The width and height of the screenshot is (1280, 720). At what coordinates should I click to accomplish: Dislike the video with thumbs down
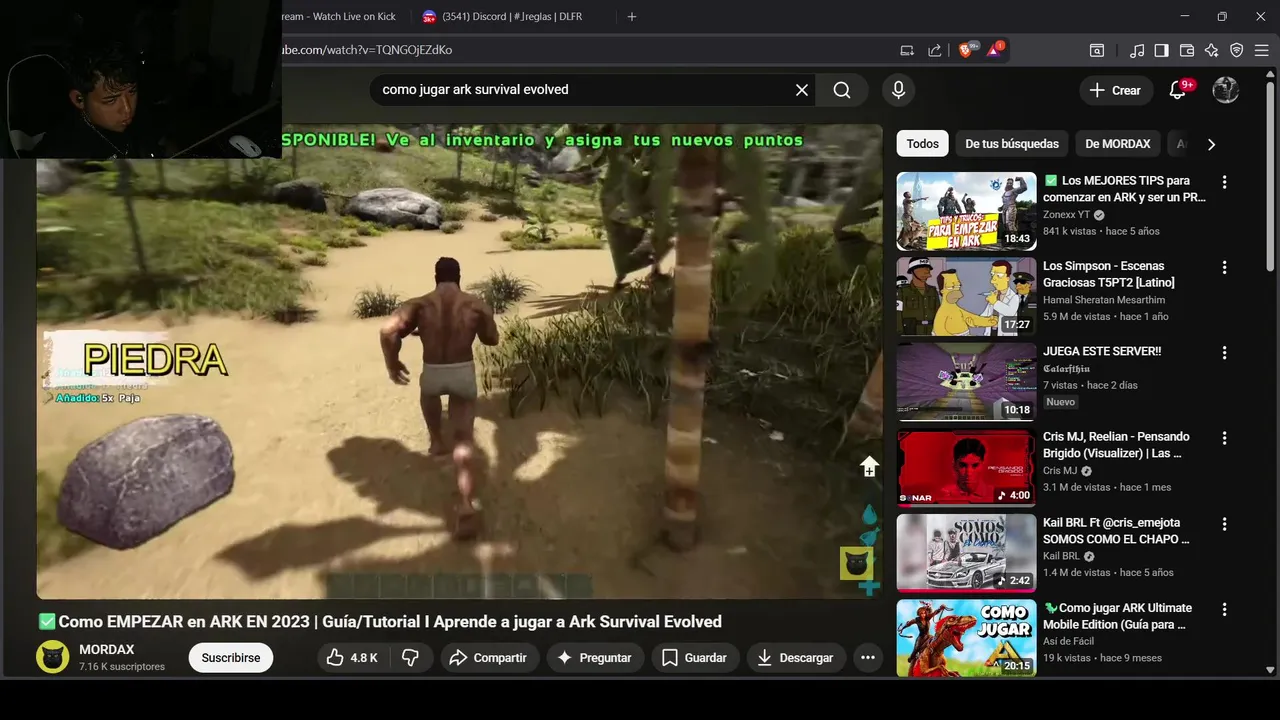tap(411, 657)
